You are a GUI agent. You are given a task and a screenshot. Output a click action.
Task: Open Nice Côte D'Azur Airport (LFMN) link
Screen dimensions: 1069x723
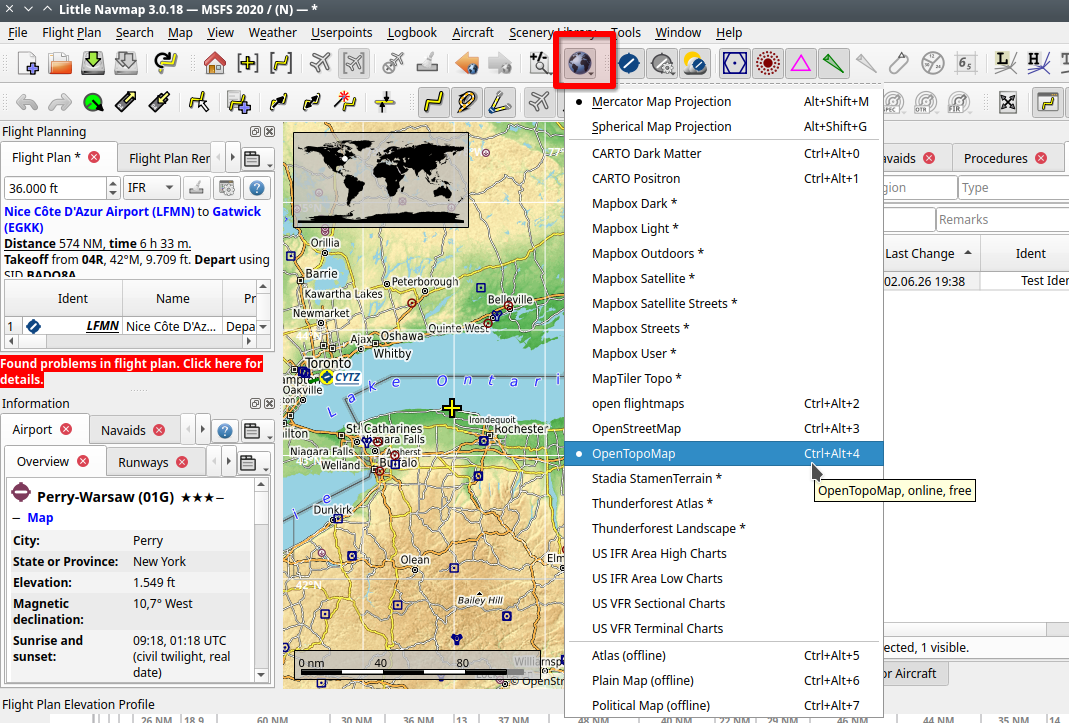tap(100, 211)
